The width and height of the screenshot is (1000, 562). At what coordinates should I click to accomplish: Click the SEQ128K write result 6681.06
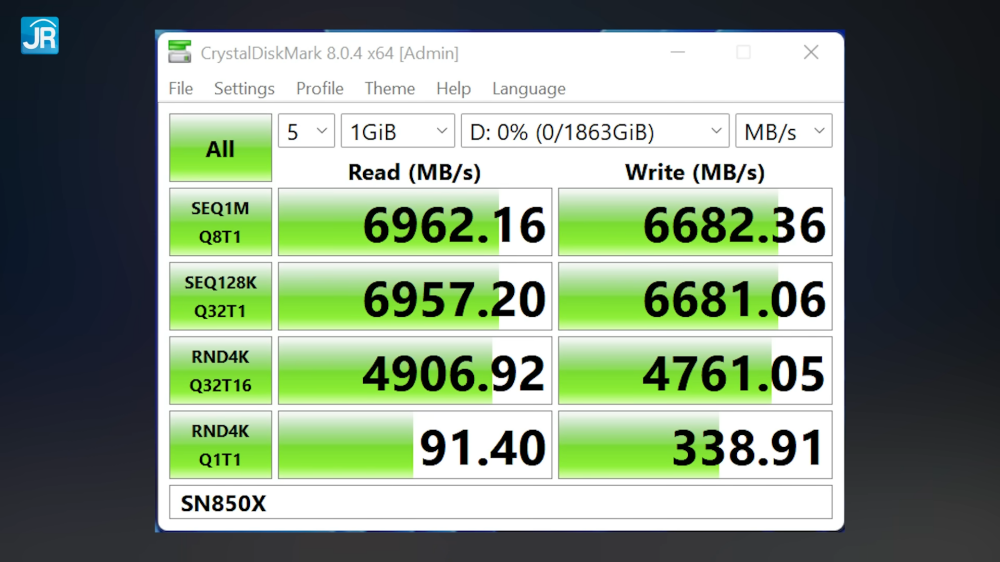pos(695,297)
